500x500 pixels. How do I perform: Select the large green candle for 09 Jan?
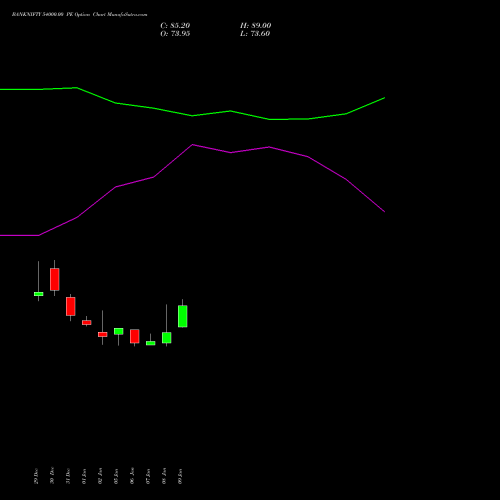pyautogui.click(x=183, y=316)
